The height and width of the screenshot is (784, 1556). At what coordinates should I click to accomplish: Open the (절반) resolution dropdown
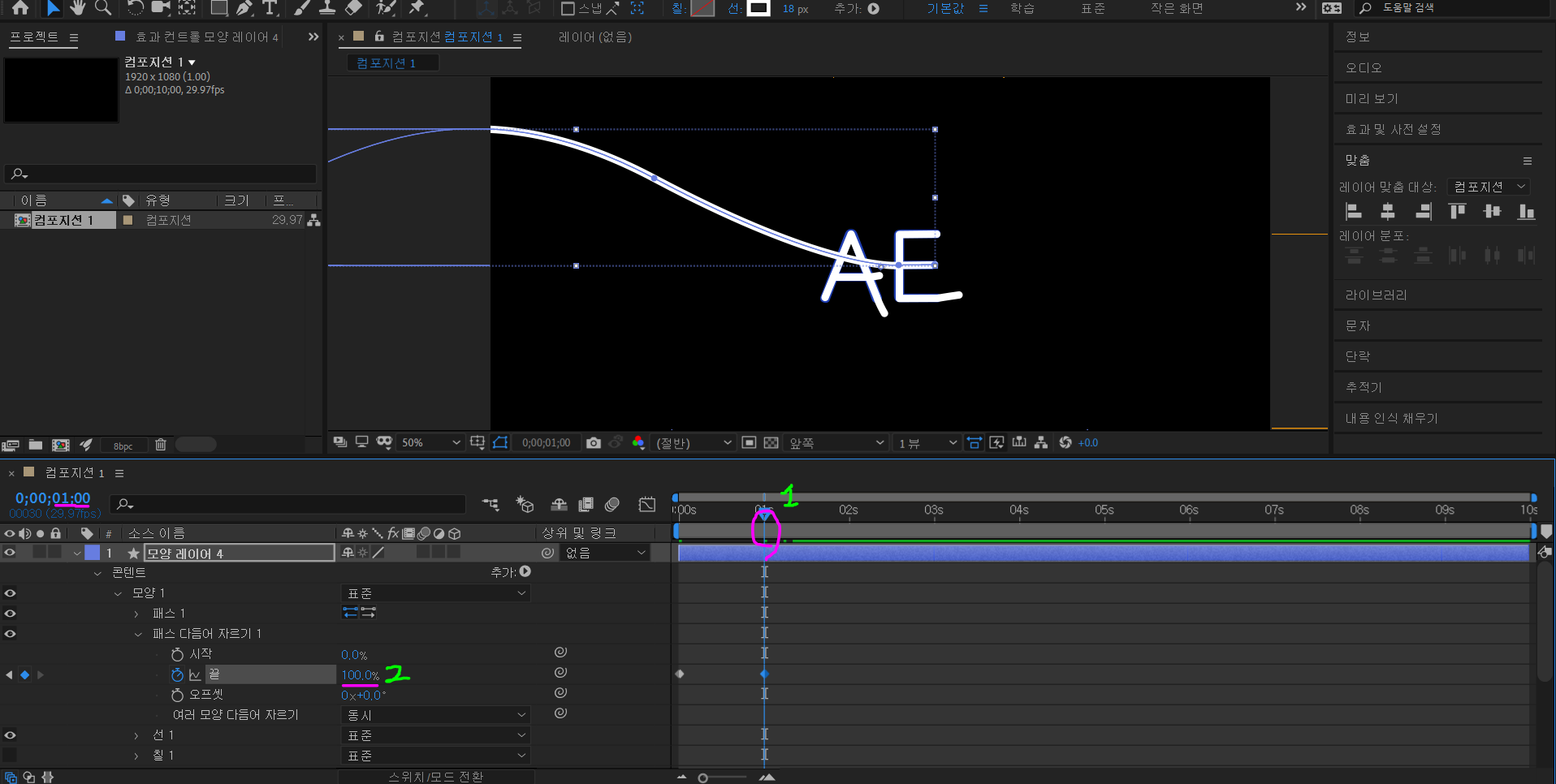[x=693, y=442]
